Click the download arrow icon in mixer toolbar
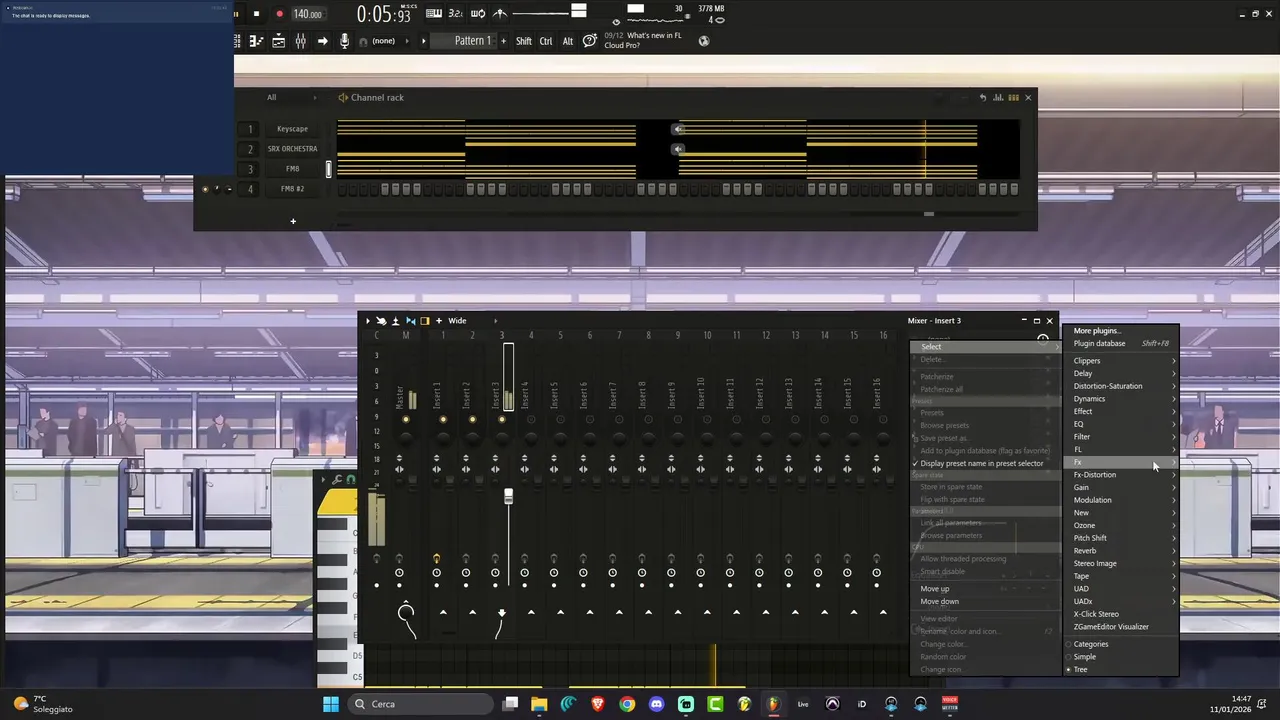1280x720 pixels. click(x=395, y=321)
